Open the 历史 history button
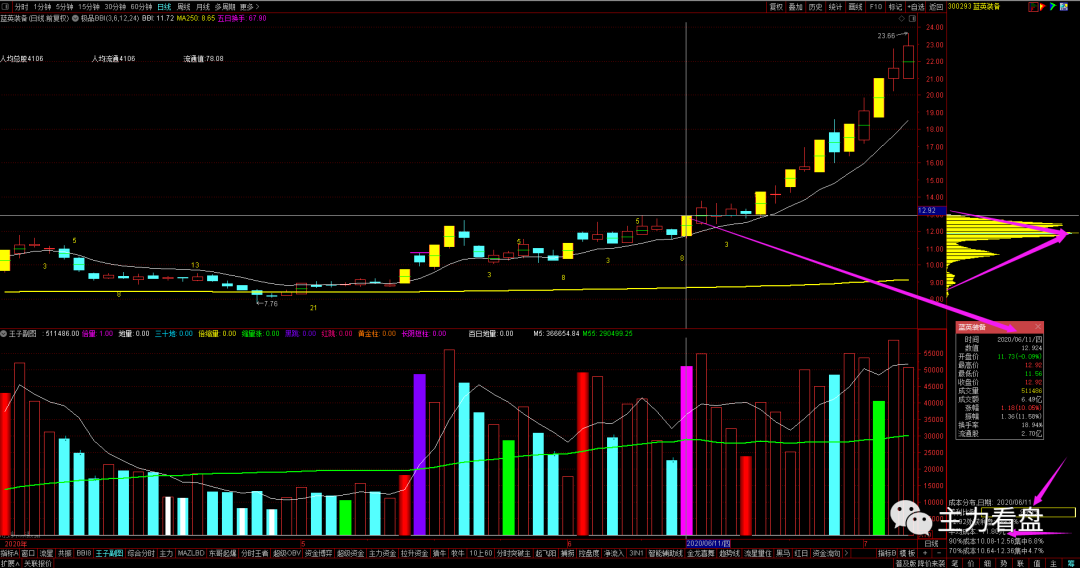The height and width of the screenshot is (568, 1080). (x=816, y=7)
